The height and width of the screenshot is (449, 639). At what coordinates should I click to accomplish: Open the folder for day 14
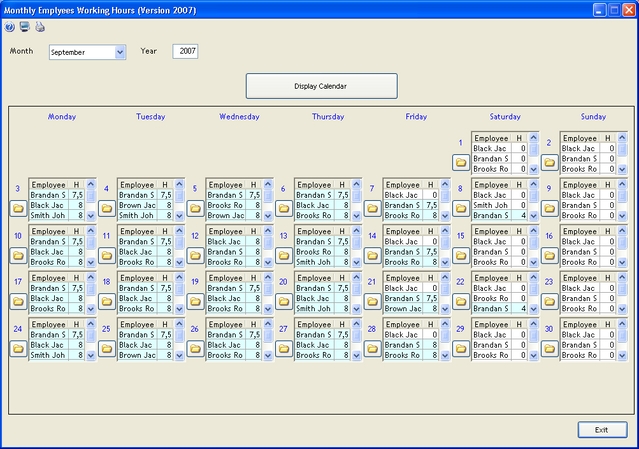[372, 255]
